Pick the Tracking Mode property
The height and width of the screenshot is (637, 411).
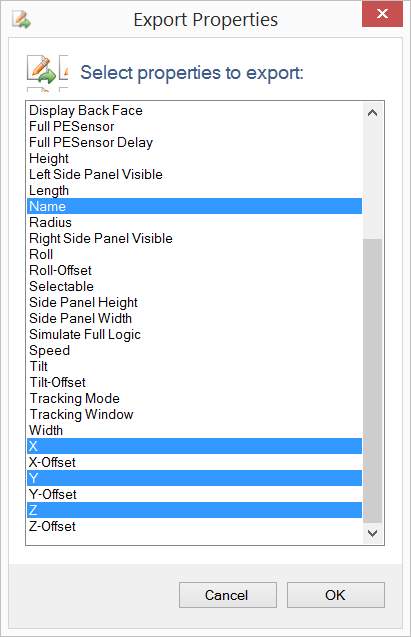pyautogui.click(x=195, y=399)
